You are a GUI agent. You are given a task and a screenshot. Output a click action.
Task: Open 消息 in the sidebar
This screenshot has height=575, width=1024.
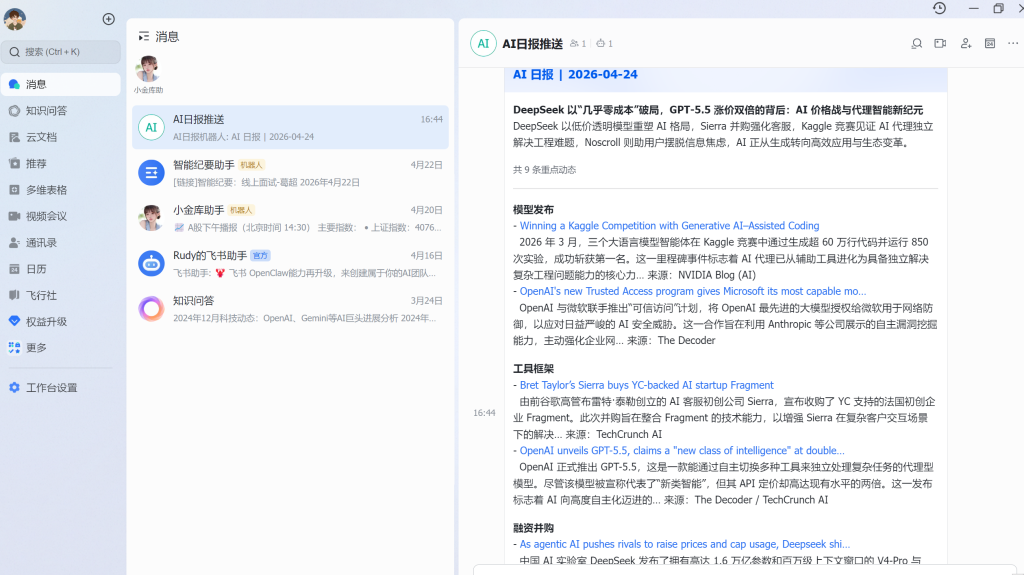[61, 84]
